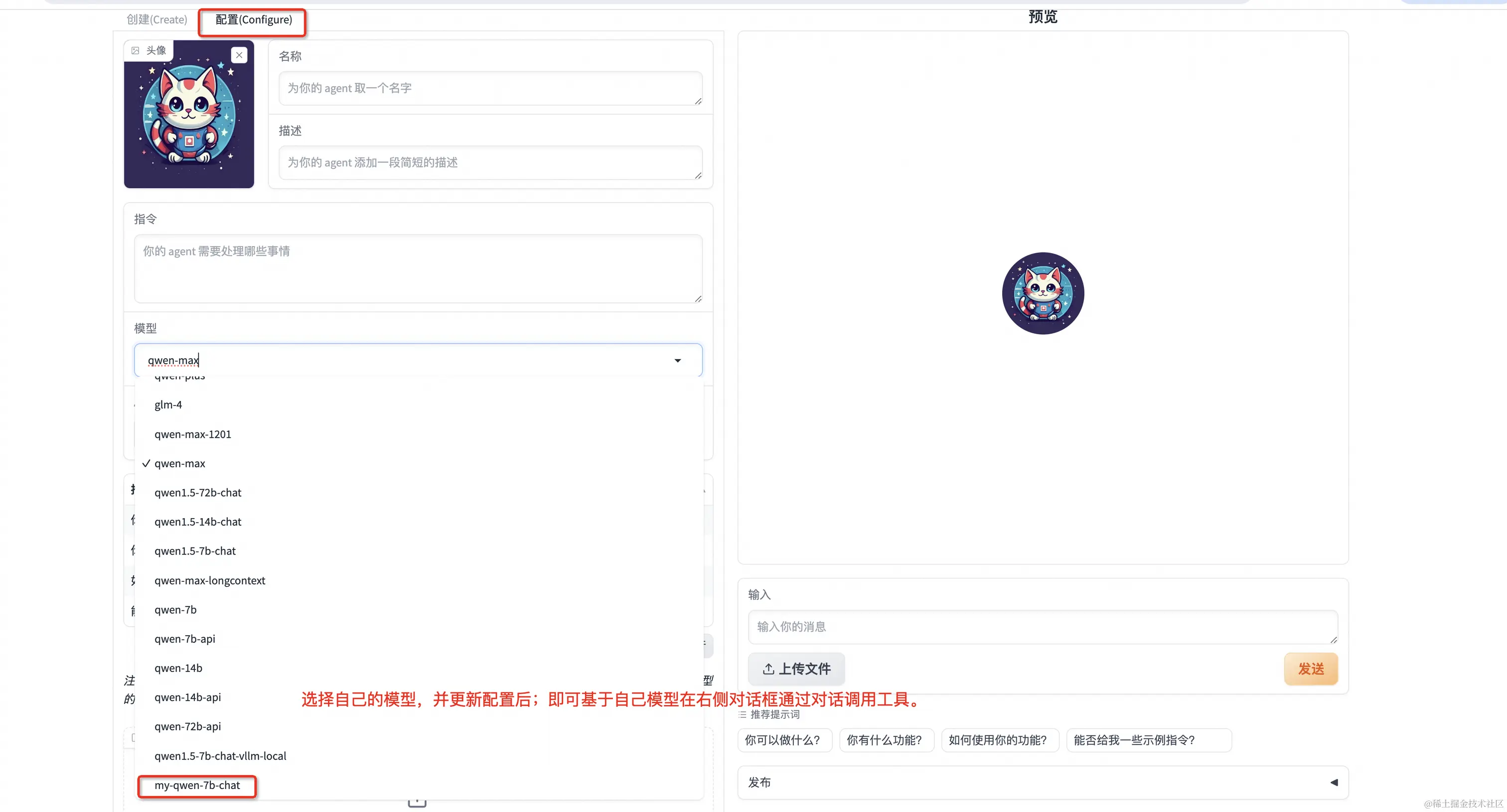Focus the agent name input field
Image resolution: width=1507 pixels, height=812 pixels.
490,88
